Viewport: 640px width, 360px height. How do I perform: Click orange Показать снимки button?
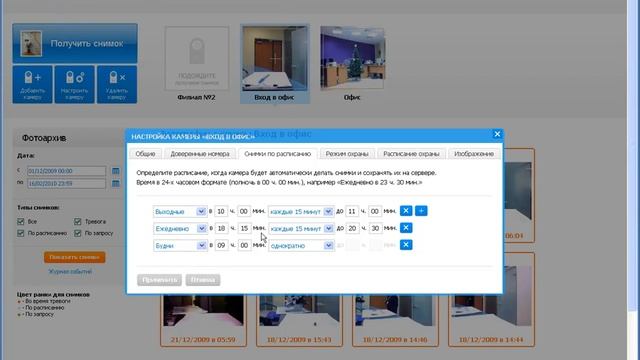(x=75, y=257)
